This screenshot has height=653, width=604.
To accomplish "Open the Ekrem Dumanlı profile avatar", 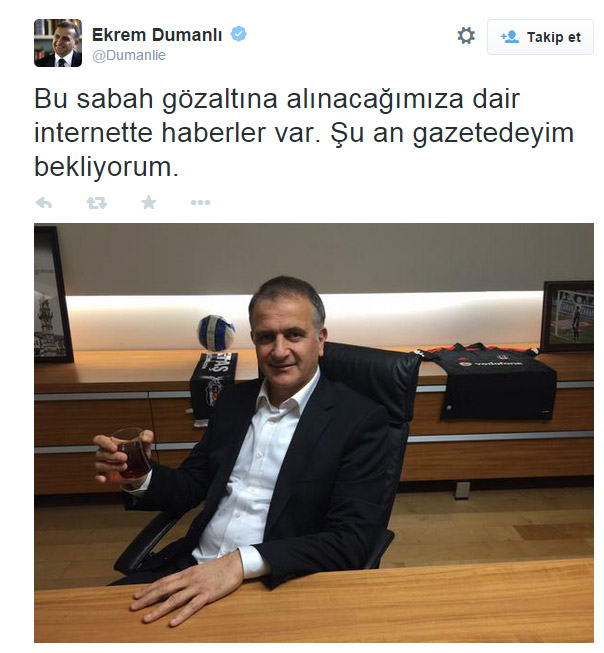I will pyautogui.click(x=58, y=43).
